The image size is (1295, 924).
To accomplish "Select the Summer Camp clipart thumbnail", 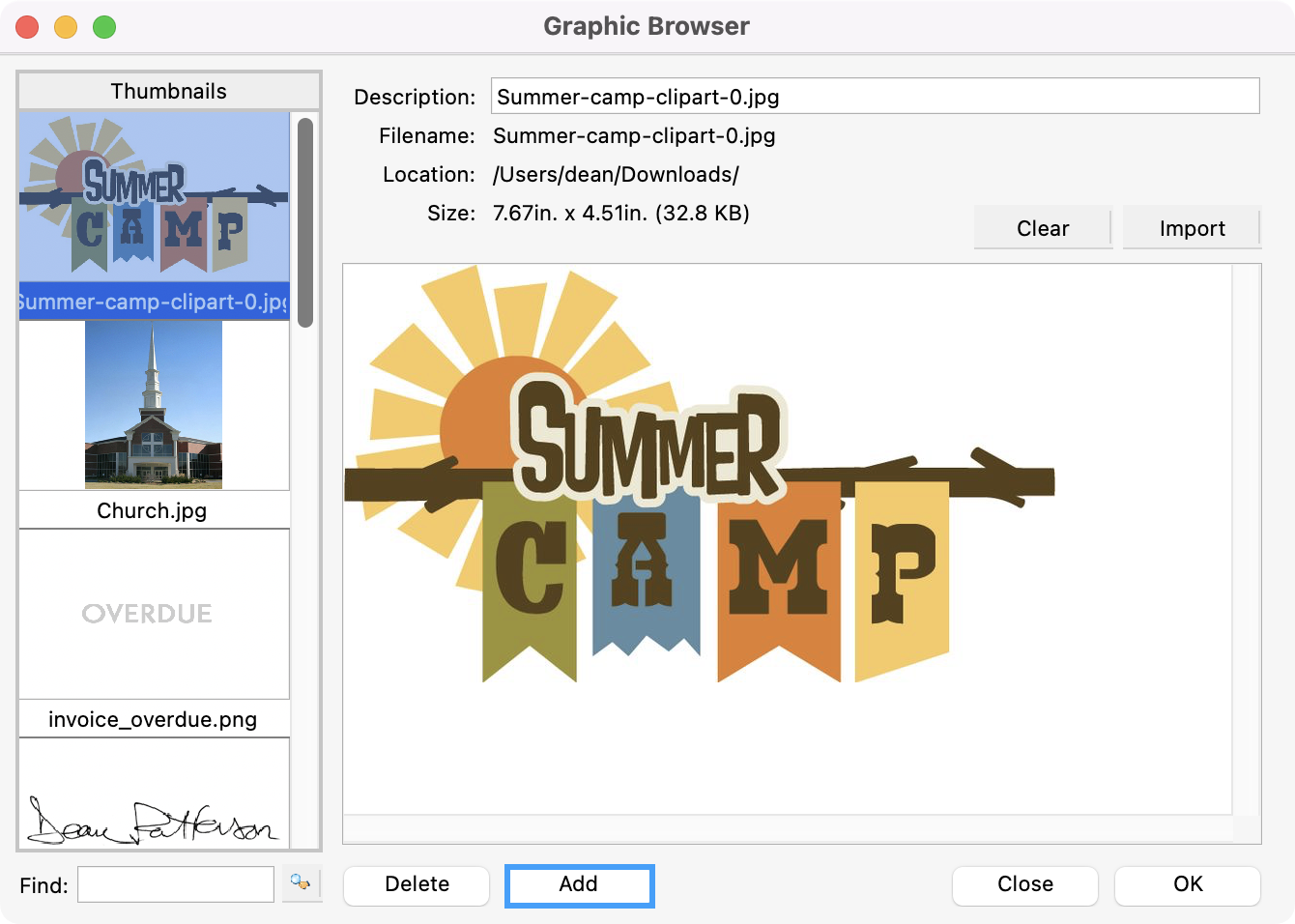I will (154, 196).
